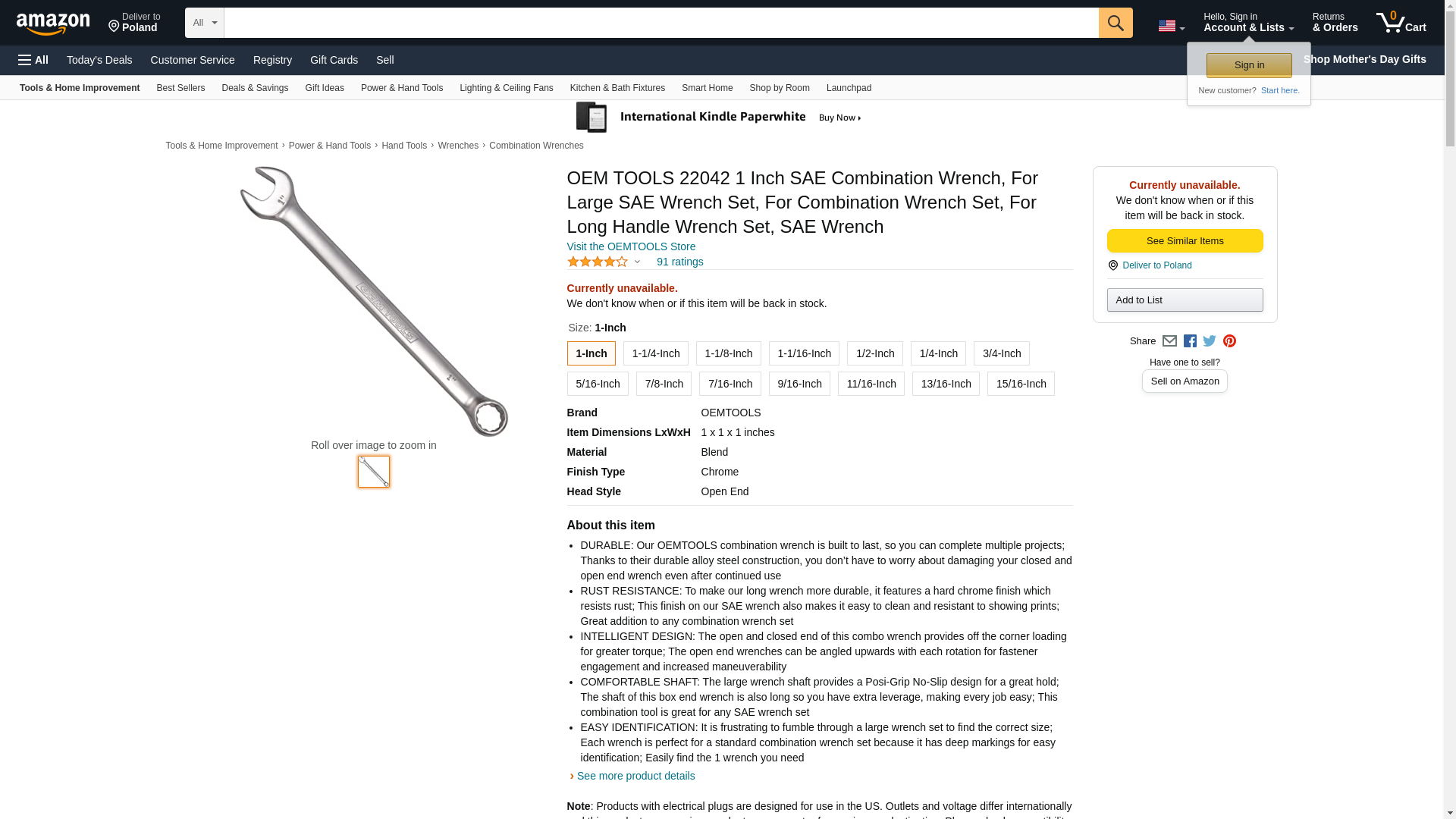Click into the Amazon search field
Image resolution: width=1456 pixels, height=819 pixels.
click(661, 23)
